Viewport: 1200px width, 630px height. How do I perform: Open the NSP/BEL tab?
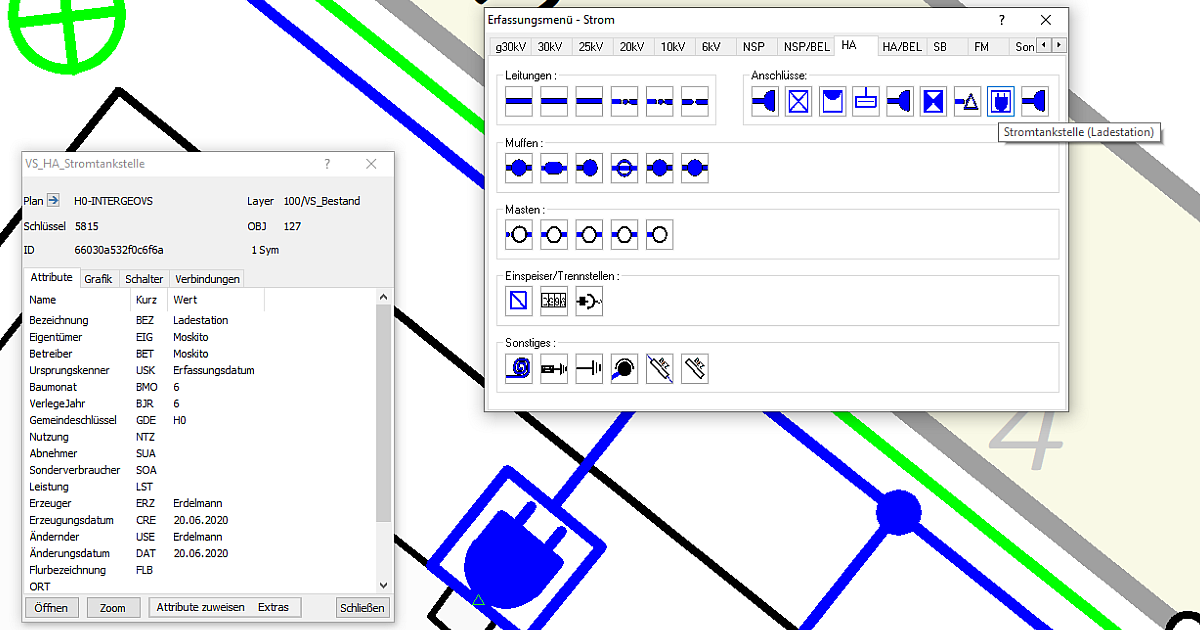click(x=806, y=46)
